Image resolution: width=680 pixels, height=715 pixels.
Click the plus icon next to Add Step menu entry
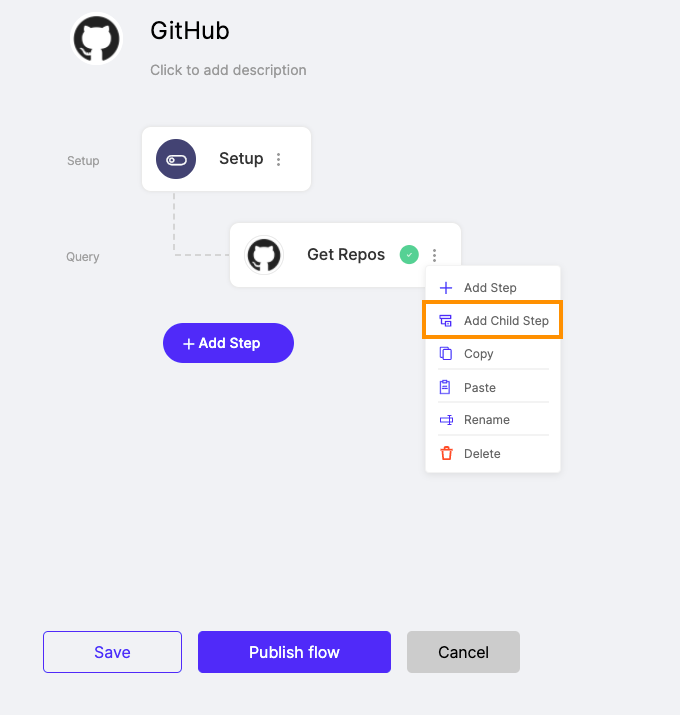[x=446, y=288]
